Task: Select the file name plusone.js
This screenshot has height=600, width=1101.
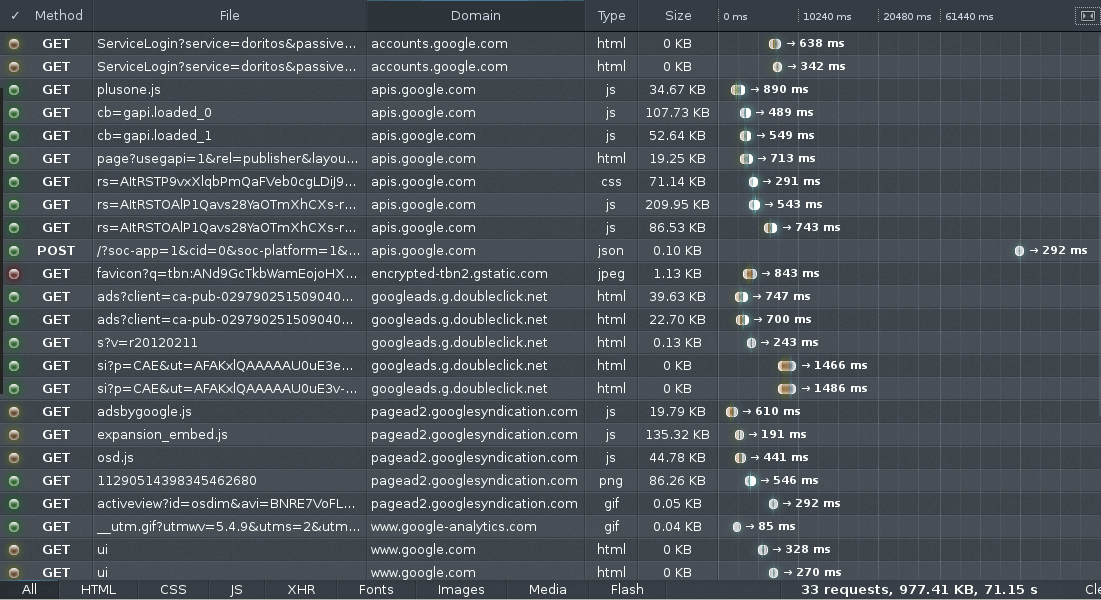Action: click(128, 90)
